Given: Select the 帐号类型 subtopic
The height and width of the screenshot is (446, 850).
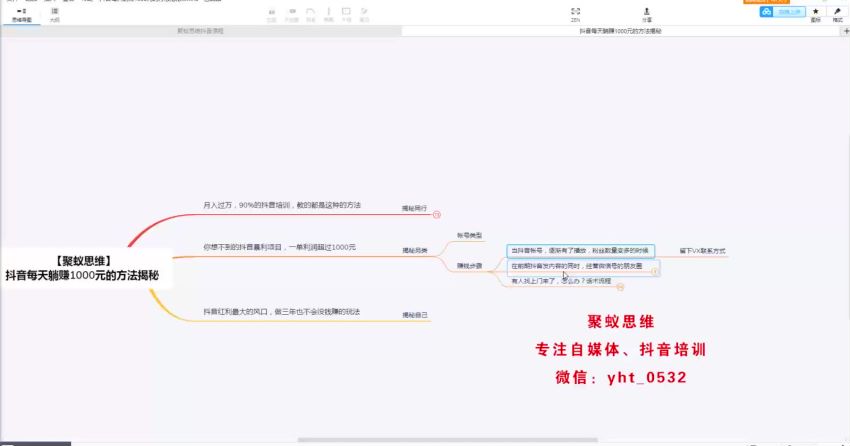Looking at the screenshot, I should click(469, 236).
